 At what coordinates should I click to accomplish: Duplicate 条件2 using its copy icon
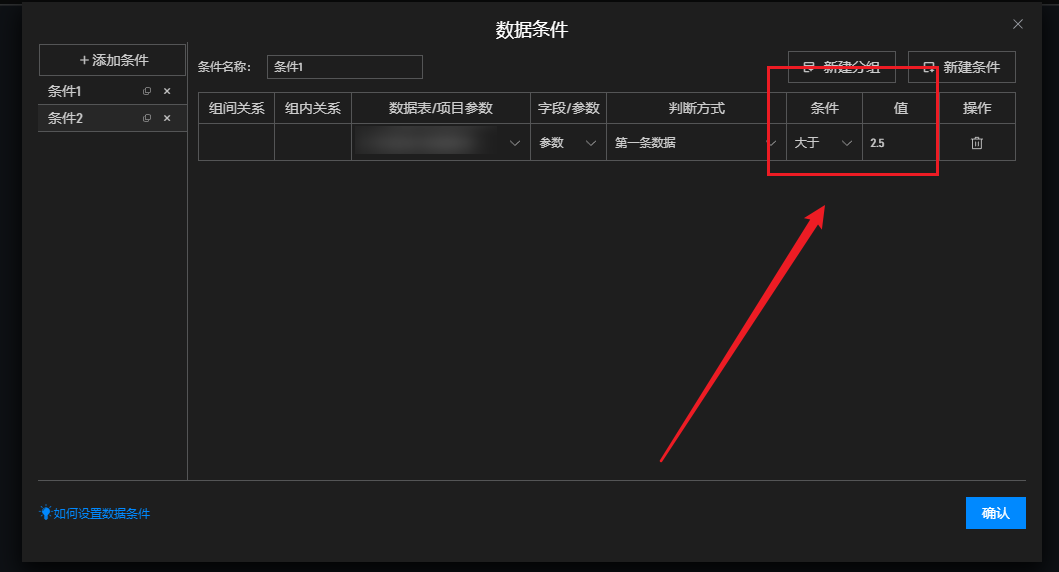pos(147,118)
